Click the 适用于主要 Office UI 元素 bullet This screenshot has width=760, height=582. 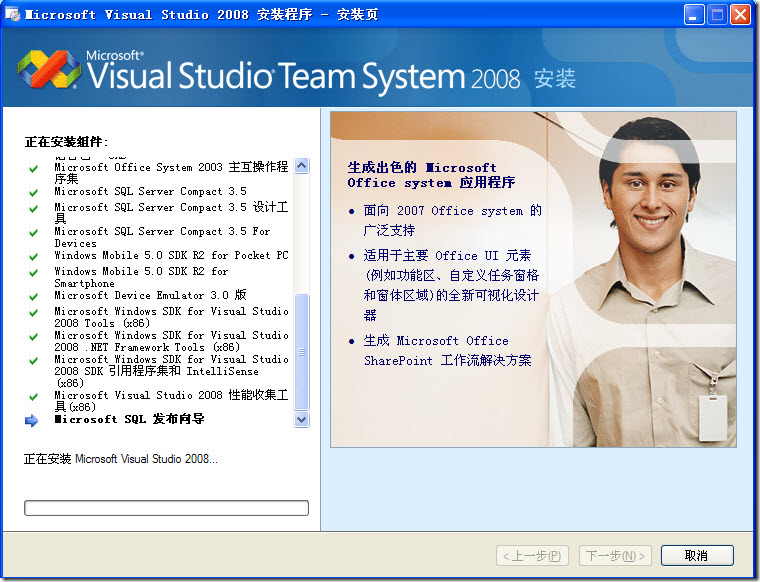tap(452, 285)
